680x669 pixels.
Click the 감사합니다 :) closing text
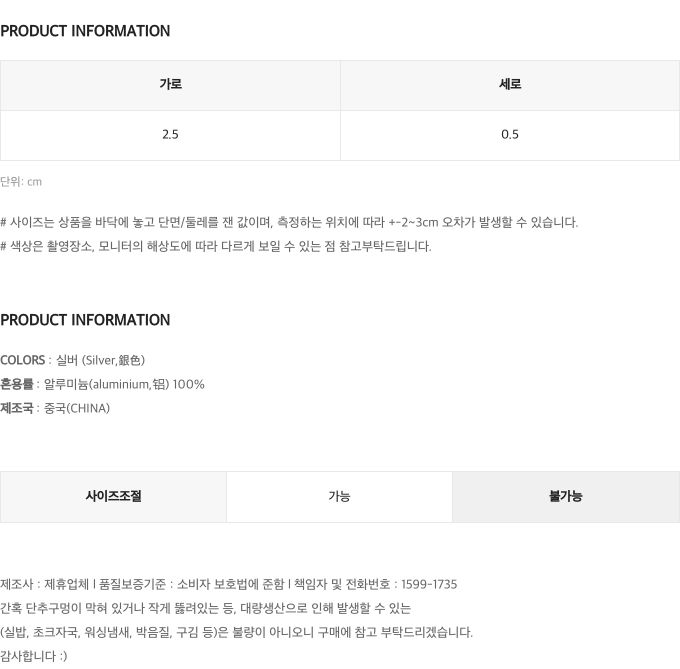34,656
